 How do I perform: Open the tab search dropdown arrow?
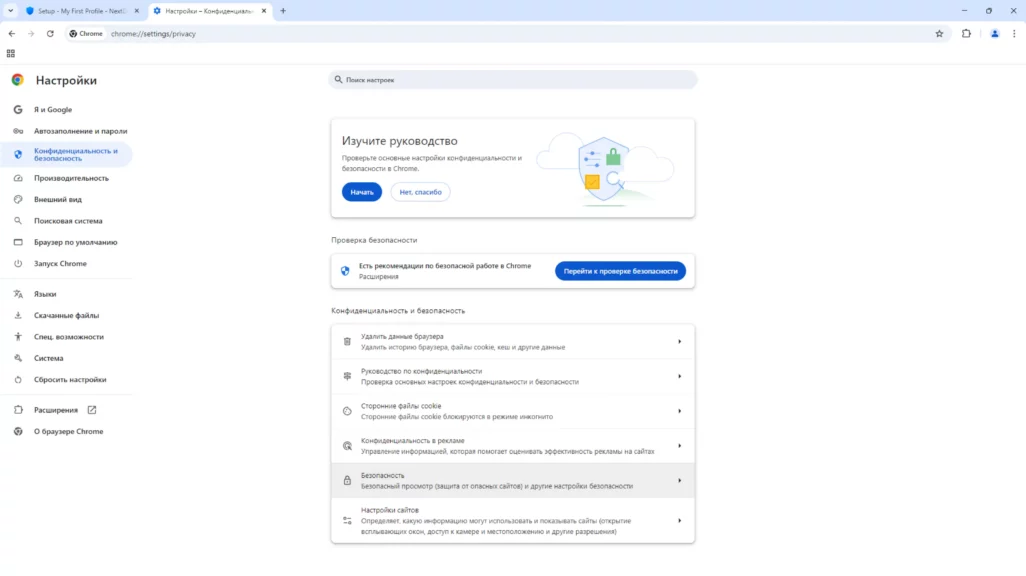coord(10,11)
